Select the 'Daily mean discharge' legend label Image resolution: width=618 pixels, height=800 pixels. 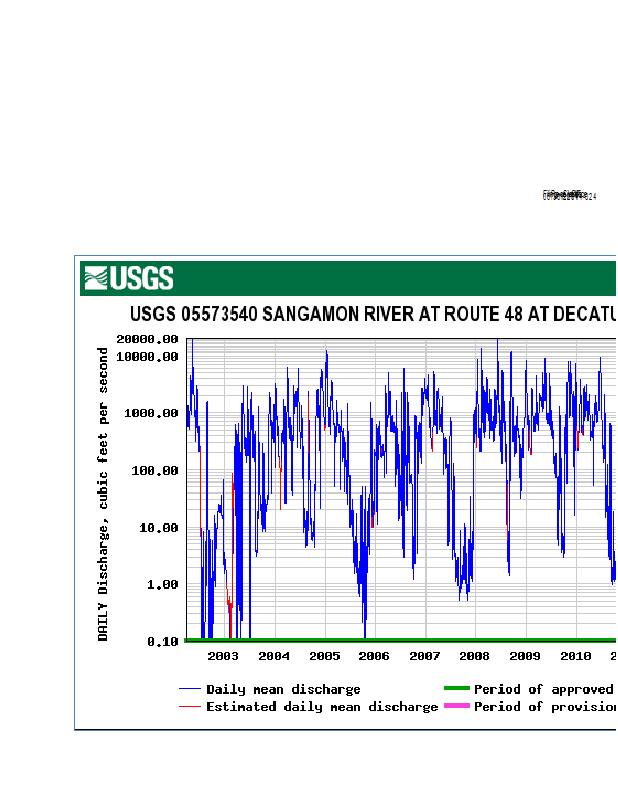(283, 690)
